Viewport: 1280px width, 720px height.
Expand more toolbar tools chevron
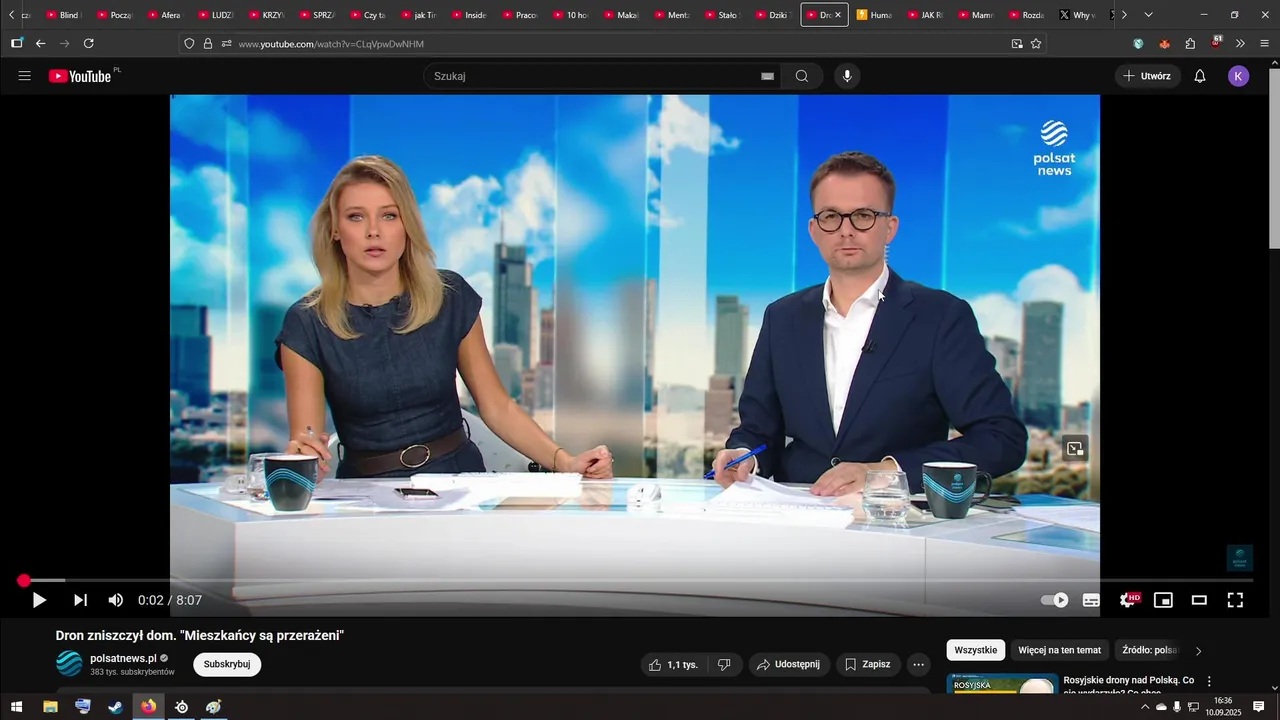pos(1240,44)
